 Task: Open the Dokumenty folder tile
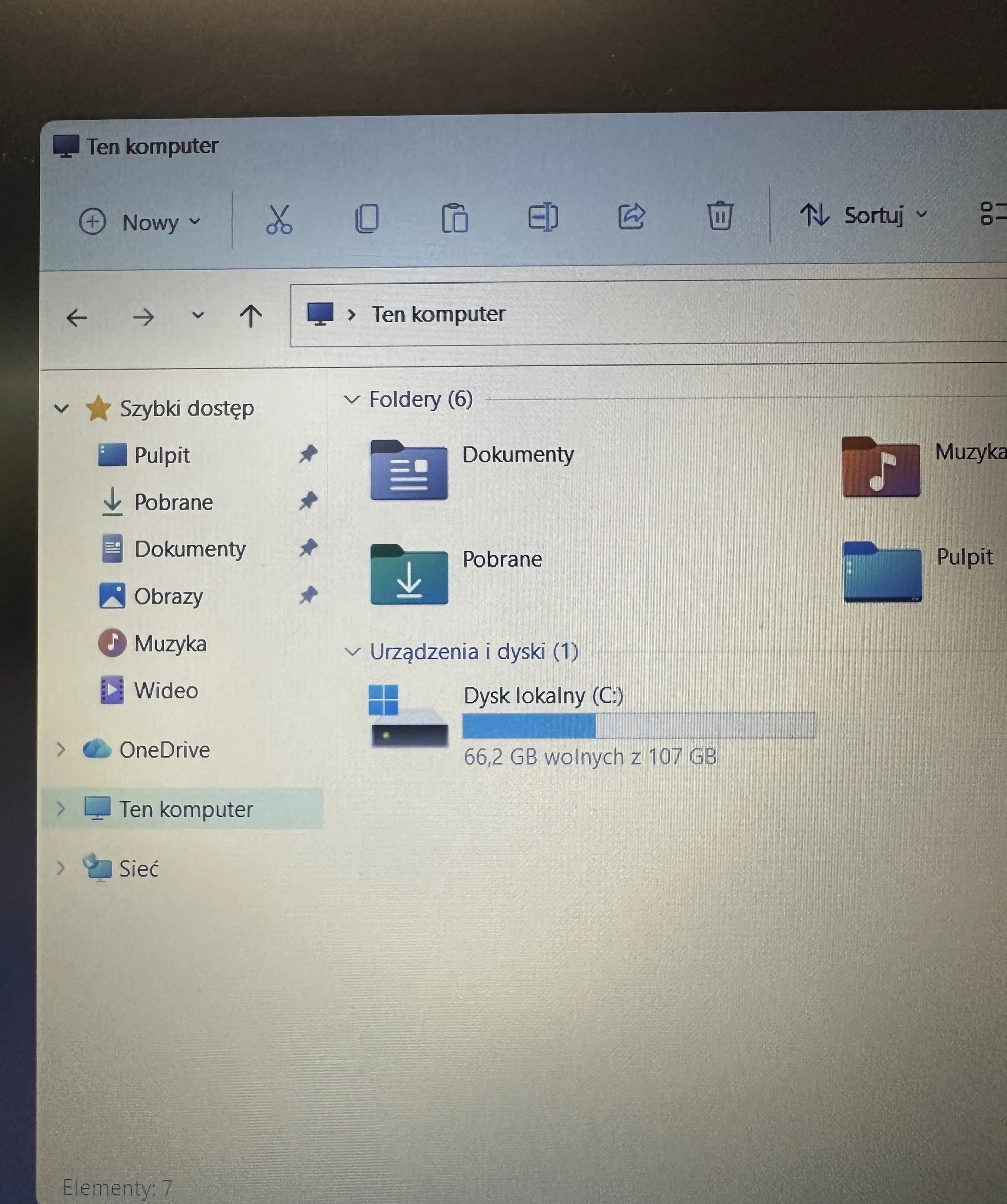coord(409,470)
